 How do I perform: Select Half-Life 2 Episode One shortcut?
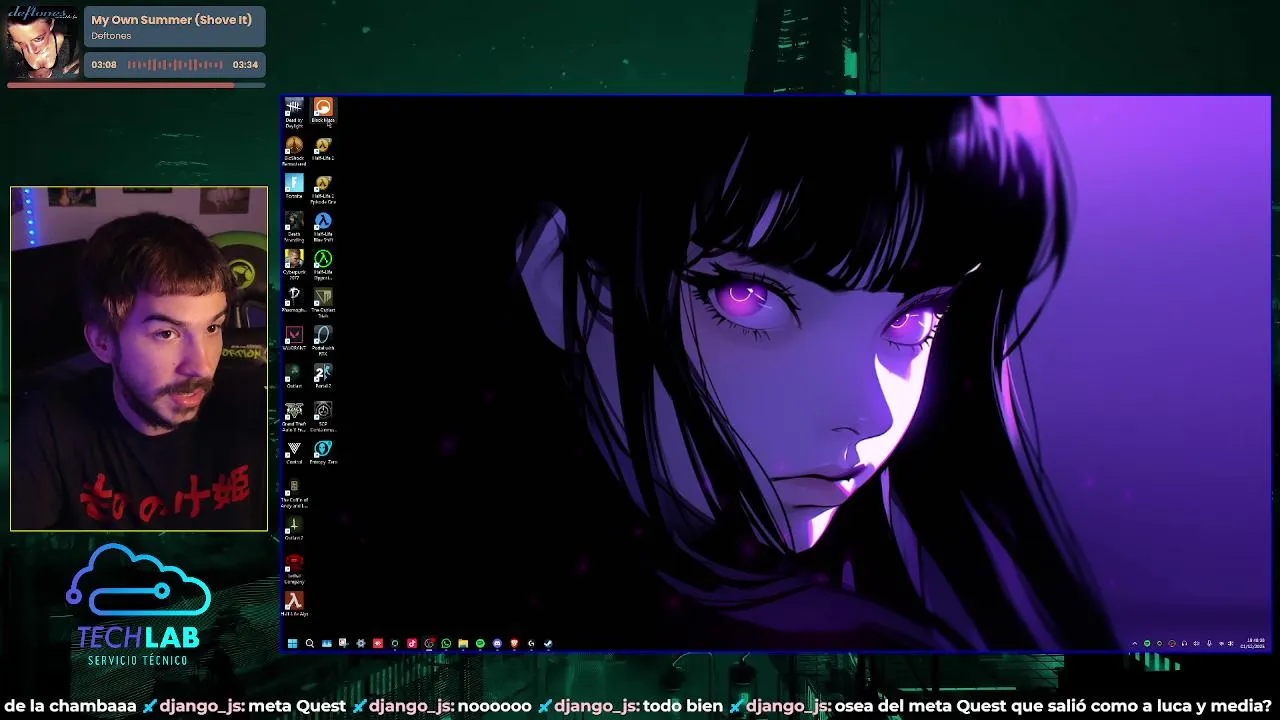[x=323, y=190]
